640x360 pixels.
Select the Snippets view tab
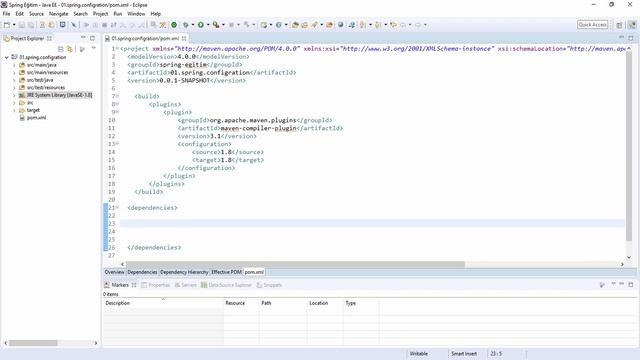point(269,285)
